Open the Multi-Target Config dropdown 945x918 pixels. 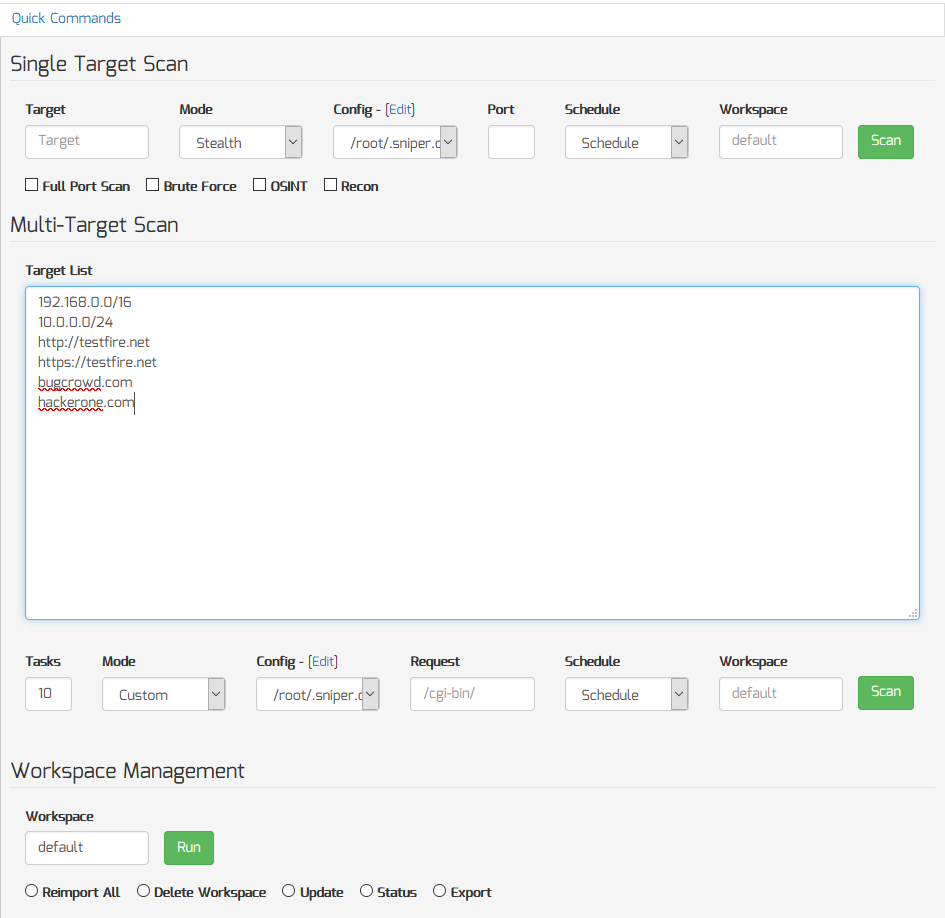tap(318, 694)
